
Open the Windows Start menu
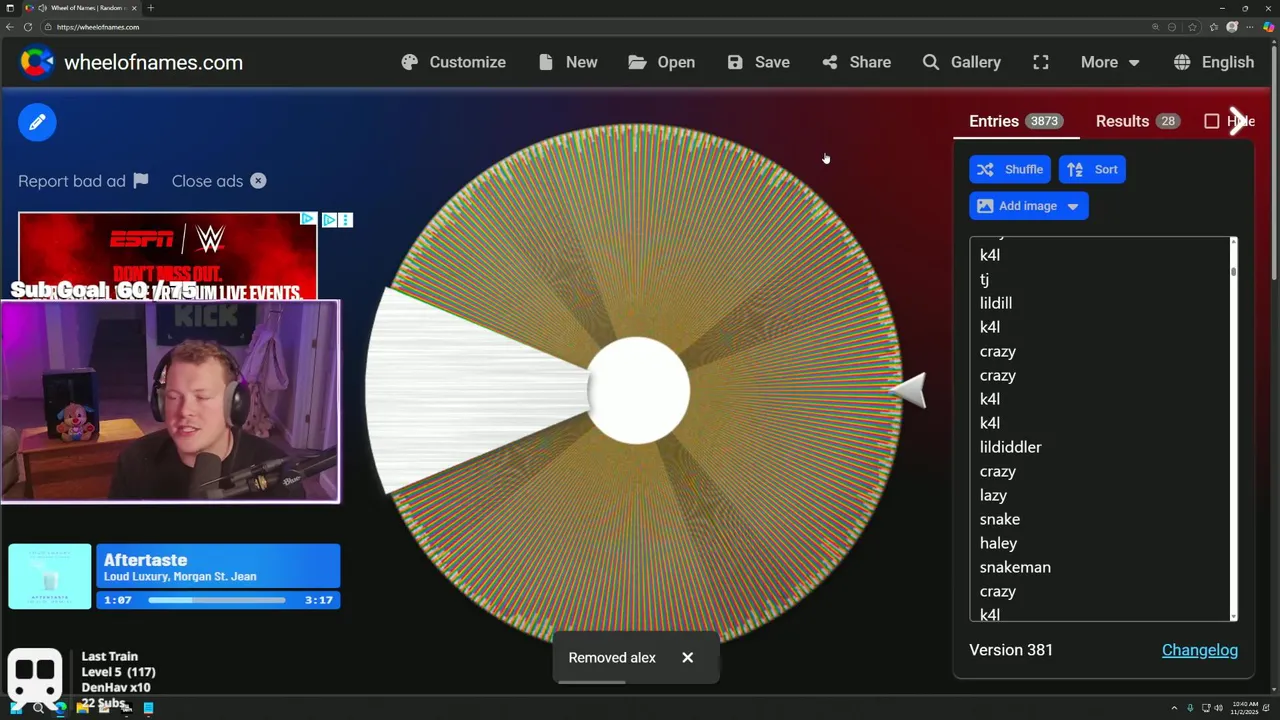16,708
